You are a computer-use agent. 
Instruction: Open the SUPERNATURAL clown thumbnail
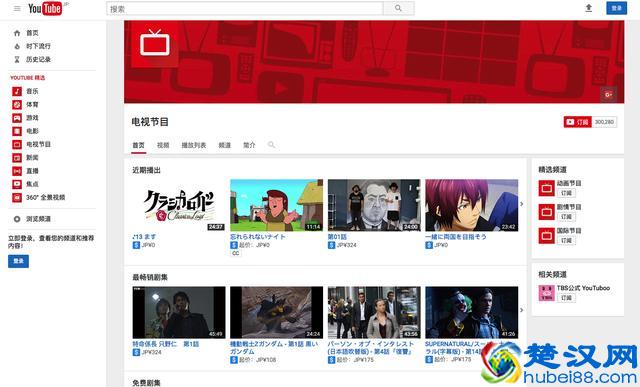471,312
